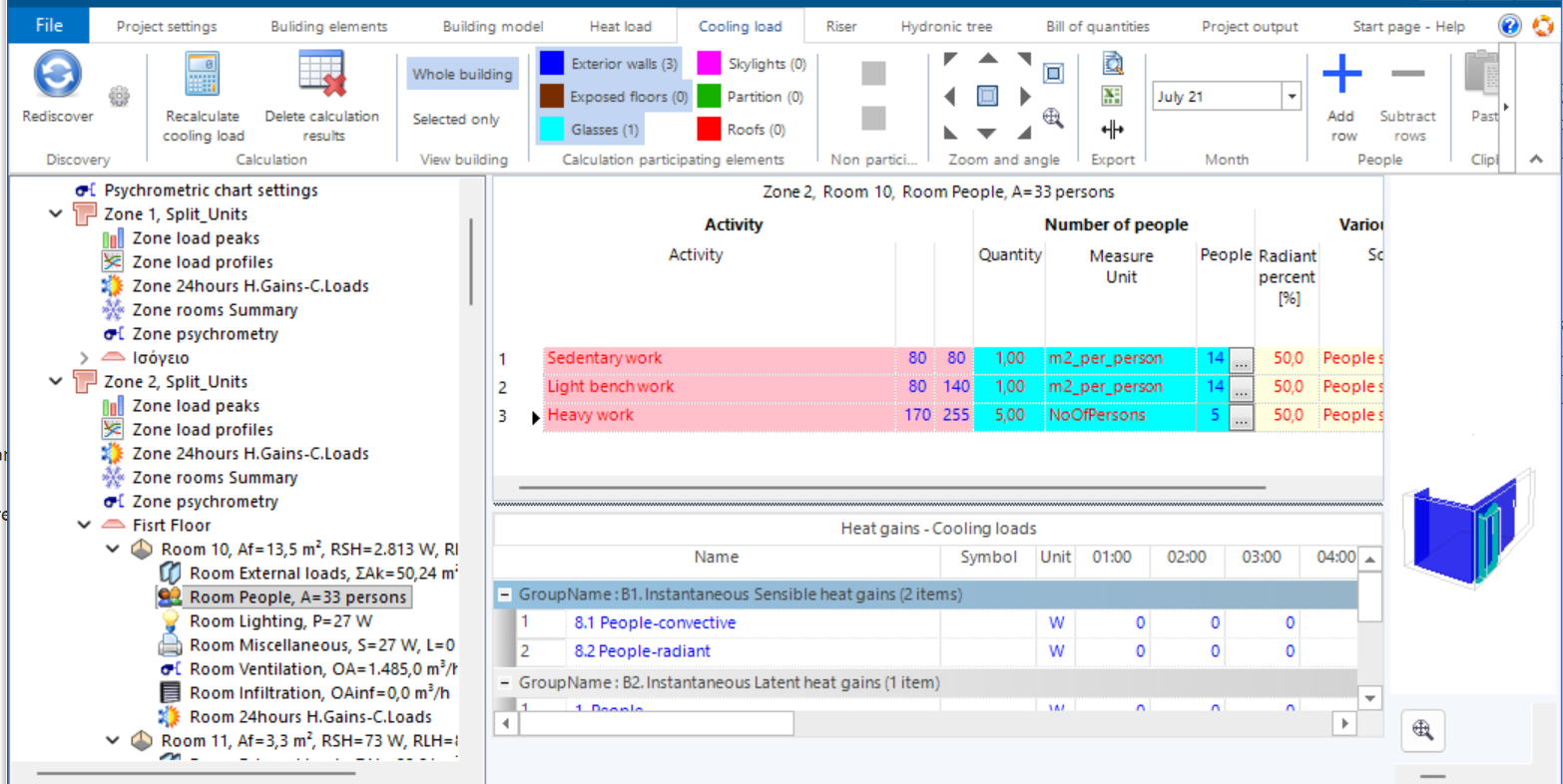
Task: Toggle Exterior walls (3) elements
Action: point(610,65)
